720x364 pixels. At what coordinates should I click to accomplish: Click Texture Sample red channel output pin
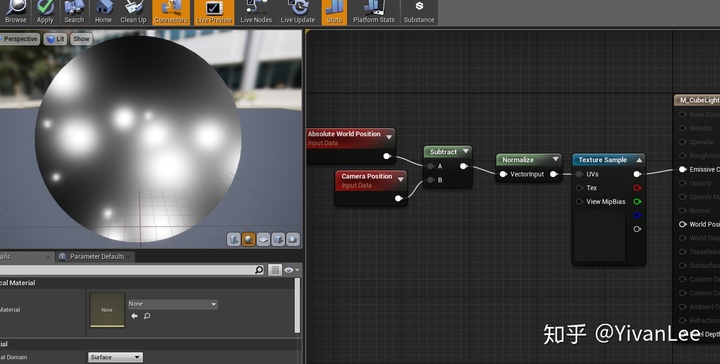[637, 188]
